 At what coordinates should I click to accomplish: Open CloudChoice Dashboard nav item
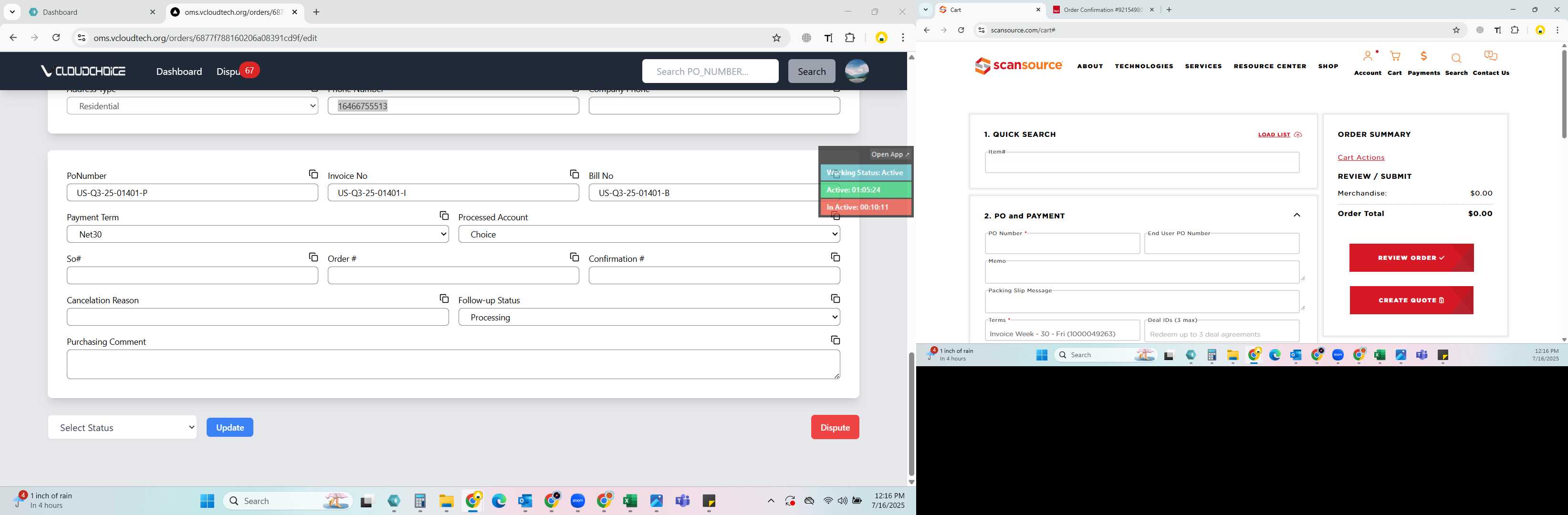pos(179,72)
